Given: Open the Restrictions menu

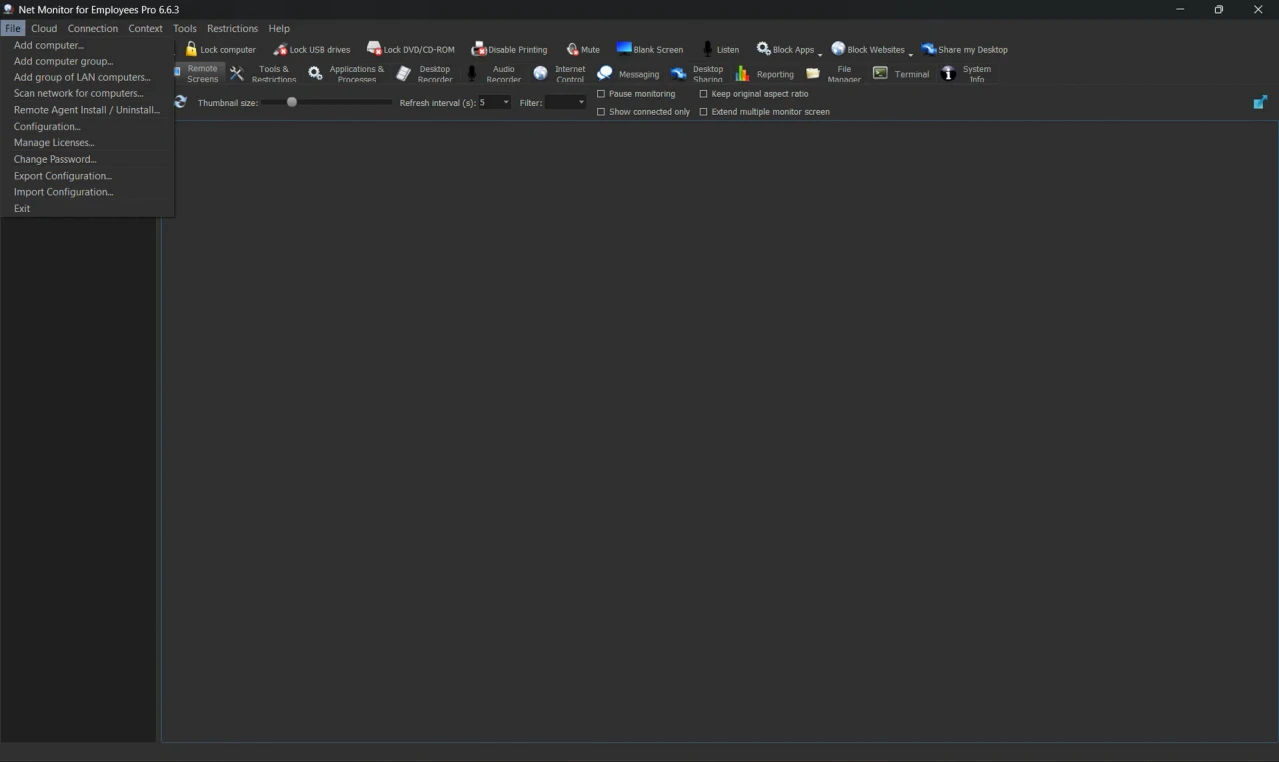Looking at the screenshot, I should pos(232,28).
